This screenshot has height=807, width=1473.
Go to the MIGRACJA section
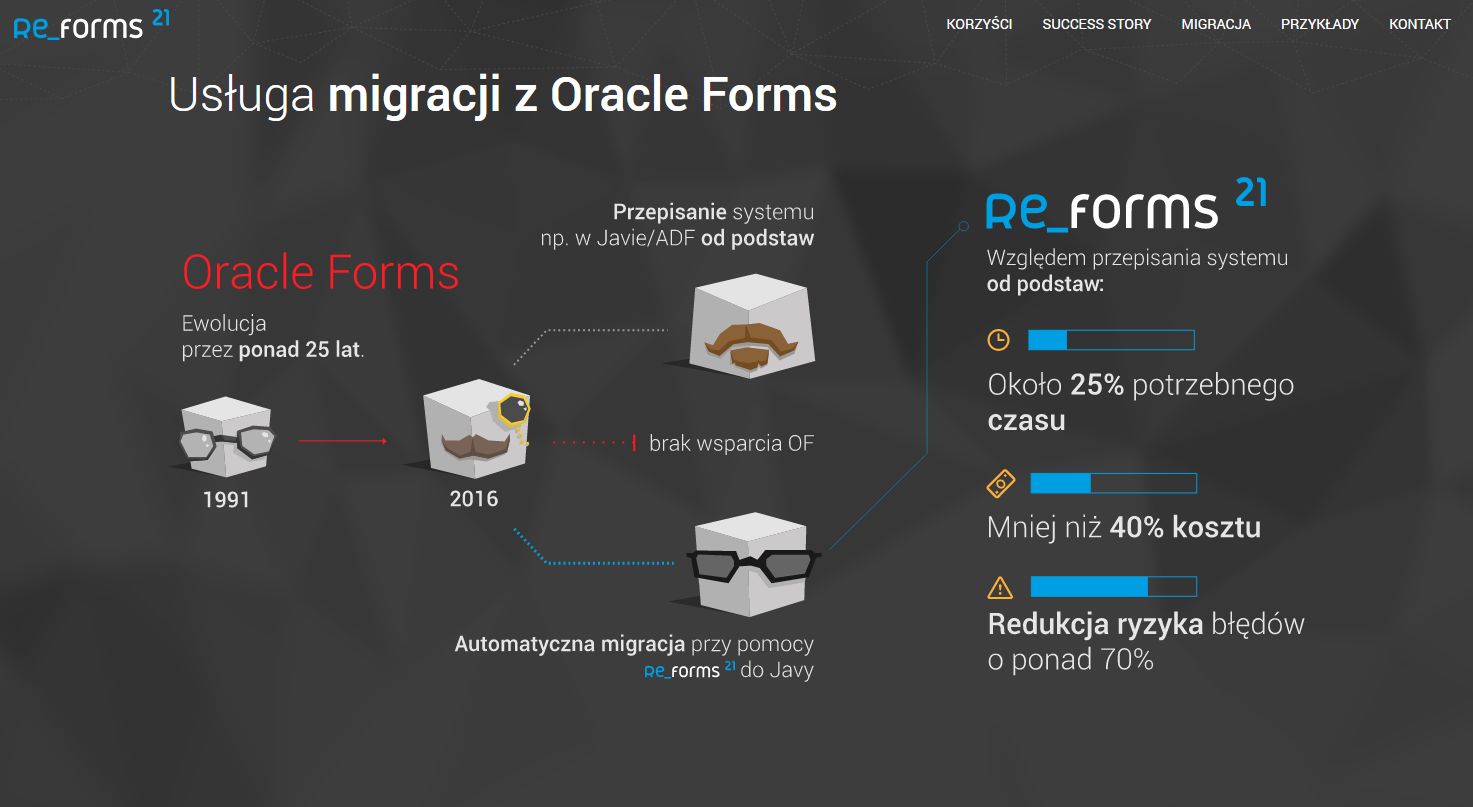(1215, 24)
